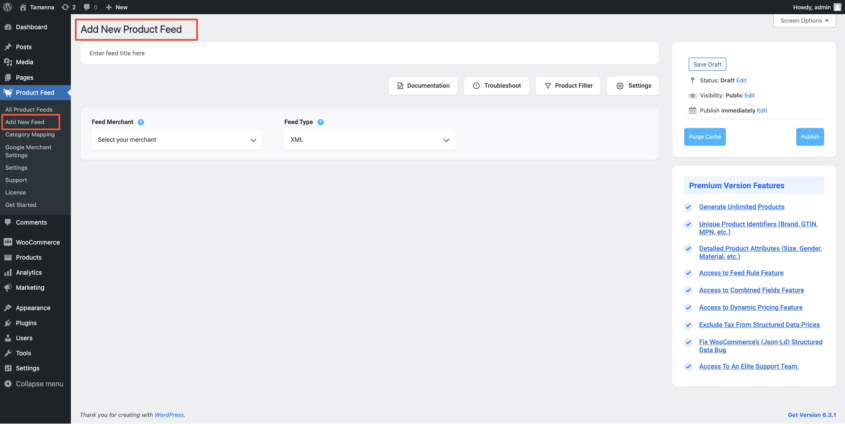Open Category Mapping submenu
This screenshot has width=845, height=424.
[x=30, y=135]
